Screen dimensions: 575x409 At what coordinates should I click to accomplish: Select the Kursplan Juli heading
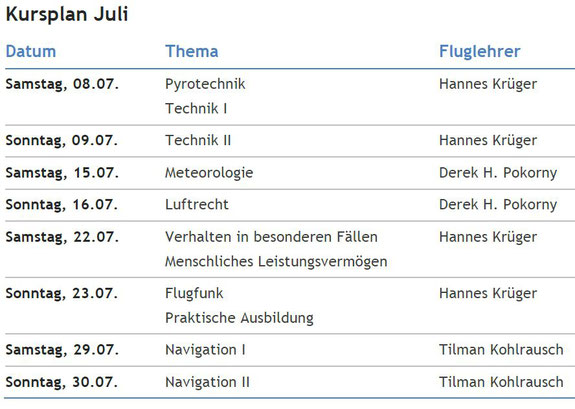[x=67, y=15]
